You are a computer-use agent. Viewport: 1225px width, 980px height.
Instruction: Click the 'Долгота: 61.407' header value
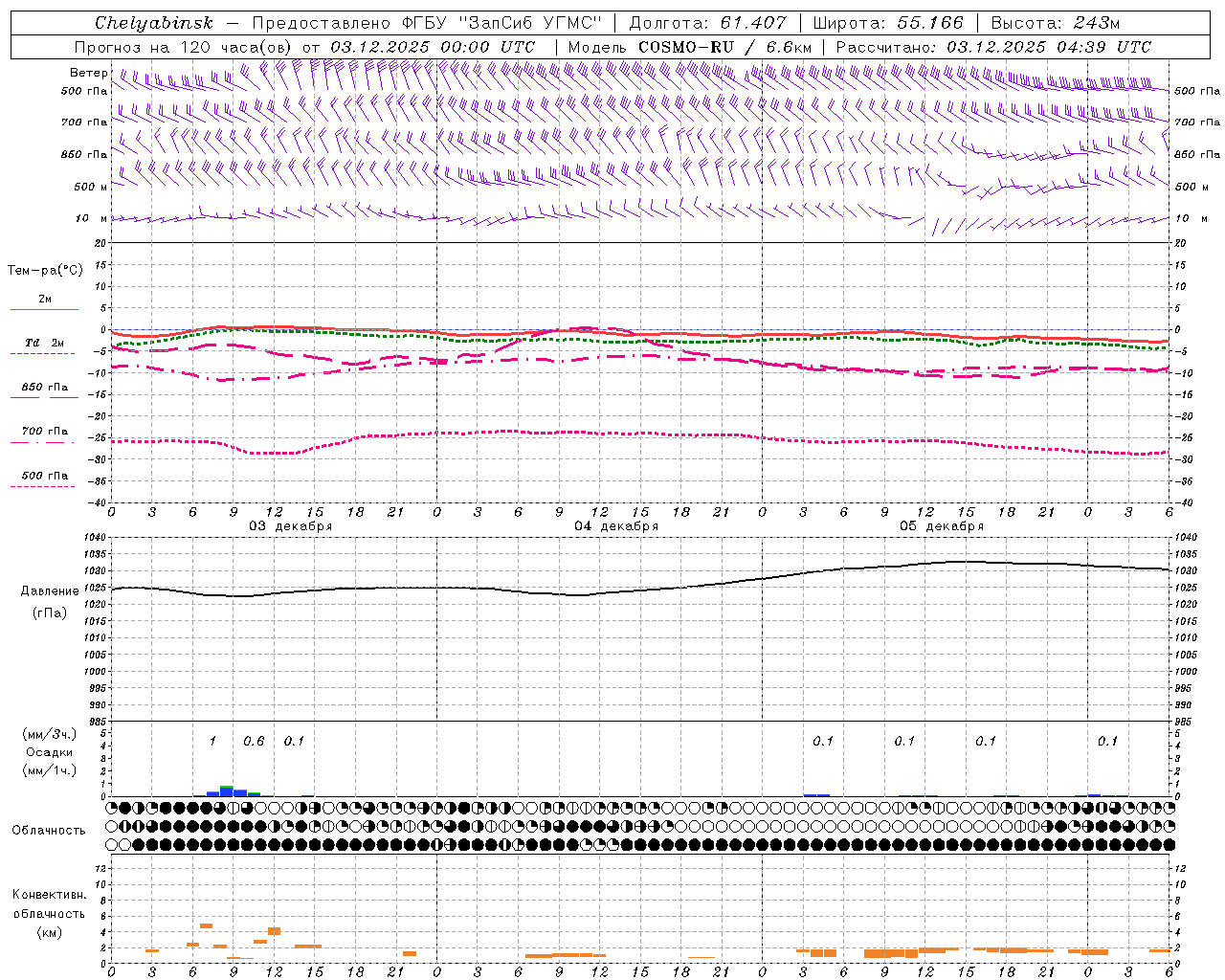point(707,23)
